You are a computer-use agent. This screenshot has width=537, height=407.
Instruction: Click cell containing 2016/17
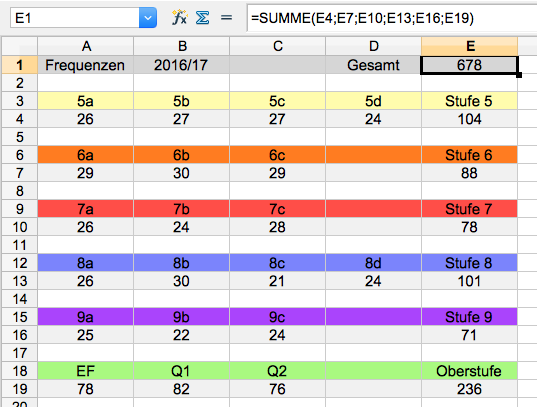coord(182,65)
